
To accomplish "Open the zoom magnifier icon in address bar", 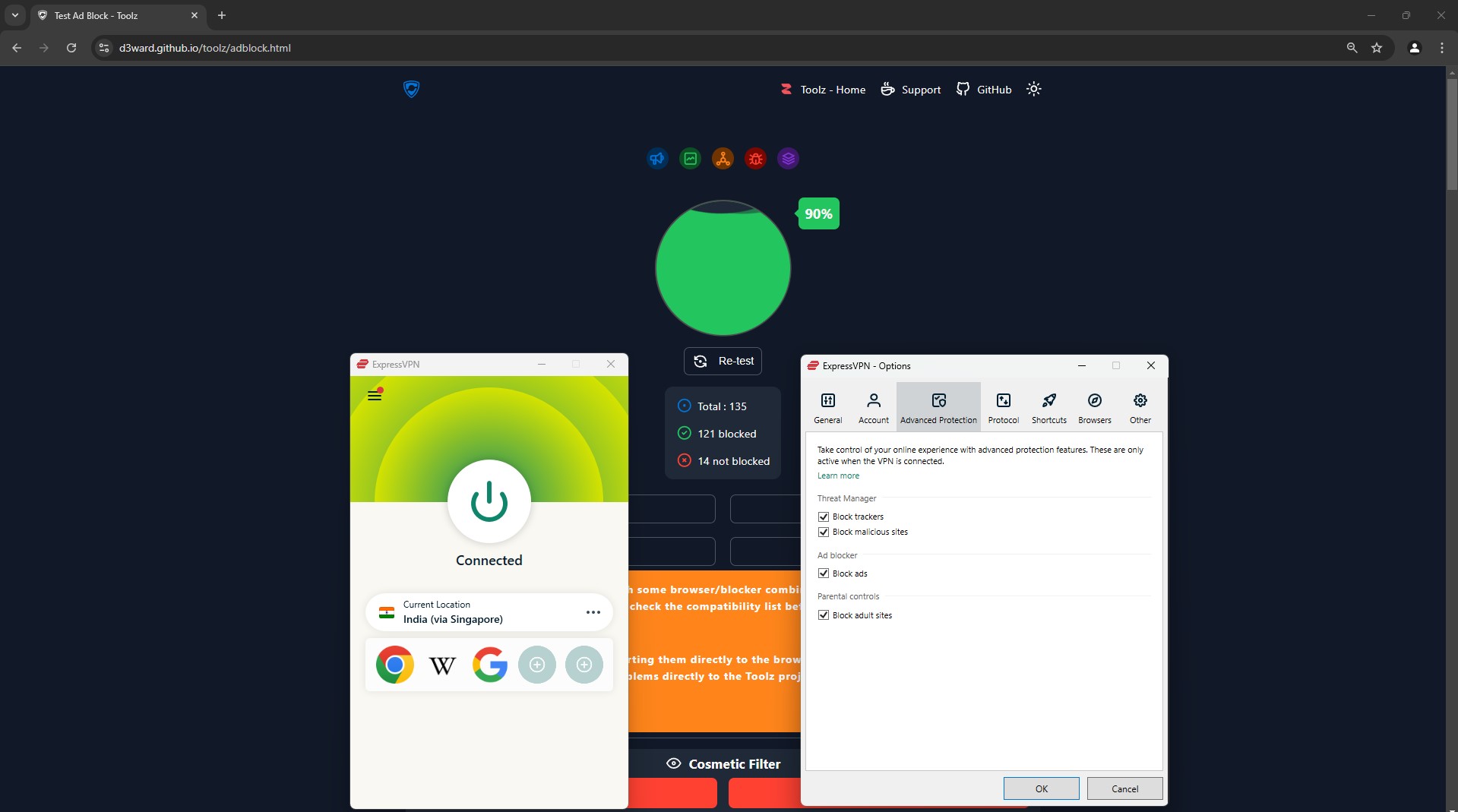I will 1352,48.
